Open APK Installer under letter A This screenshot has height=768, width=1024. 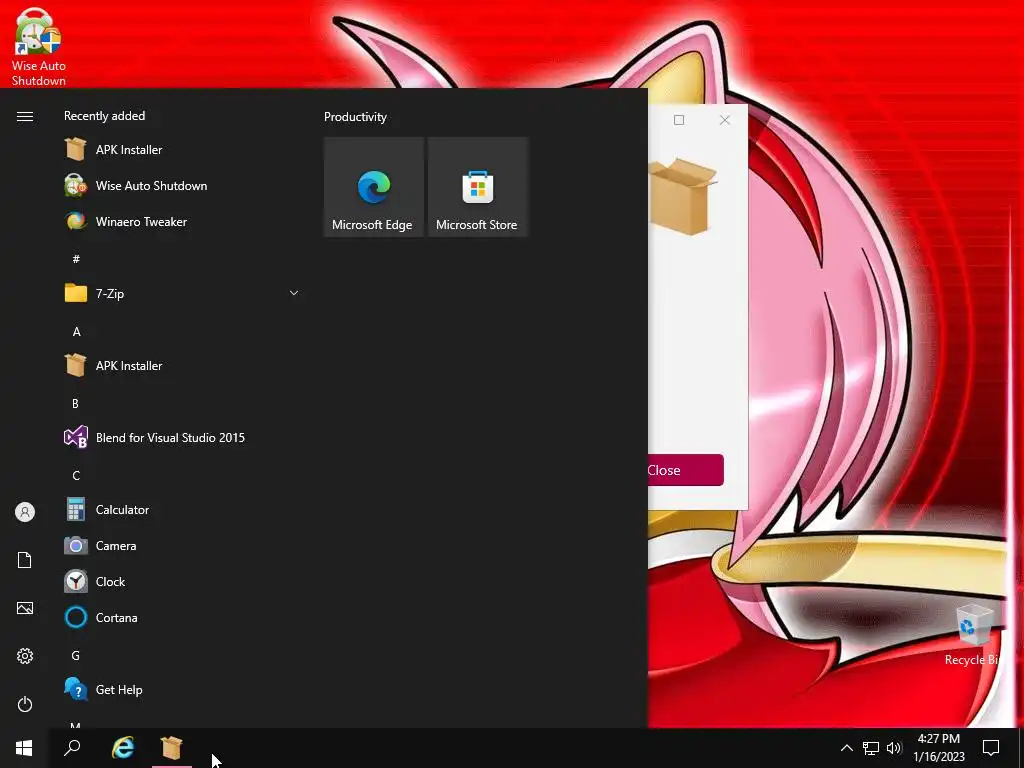182,366
